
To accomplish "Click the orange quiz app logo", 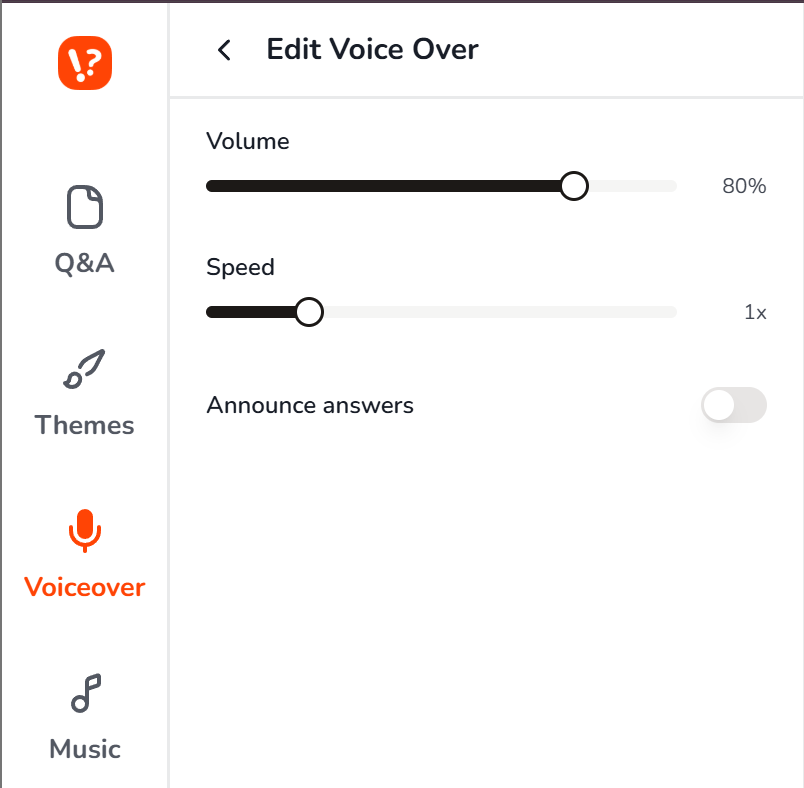I will (85, 63).
